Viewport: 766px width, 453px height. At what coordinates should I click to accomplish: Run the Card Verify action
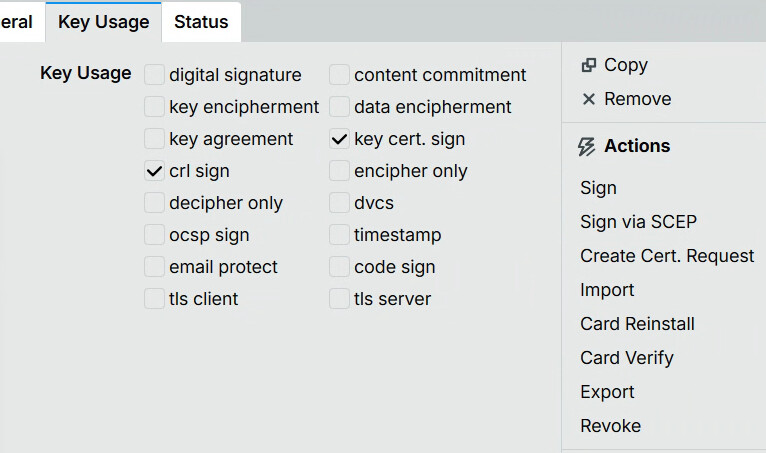click(x=627, y=358)
